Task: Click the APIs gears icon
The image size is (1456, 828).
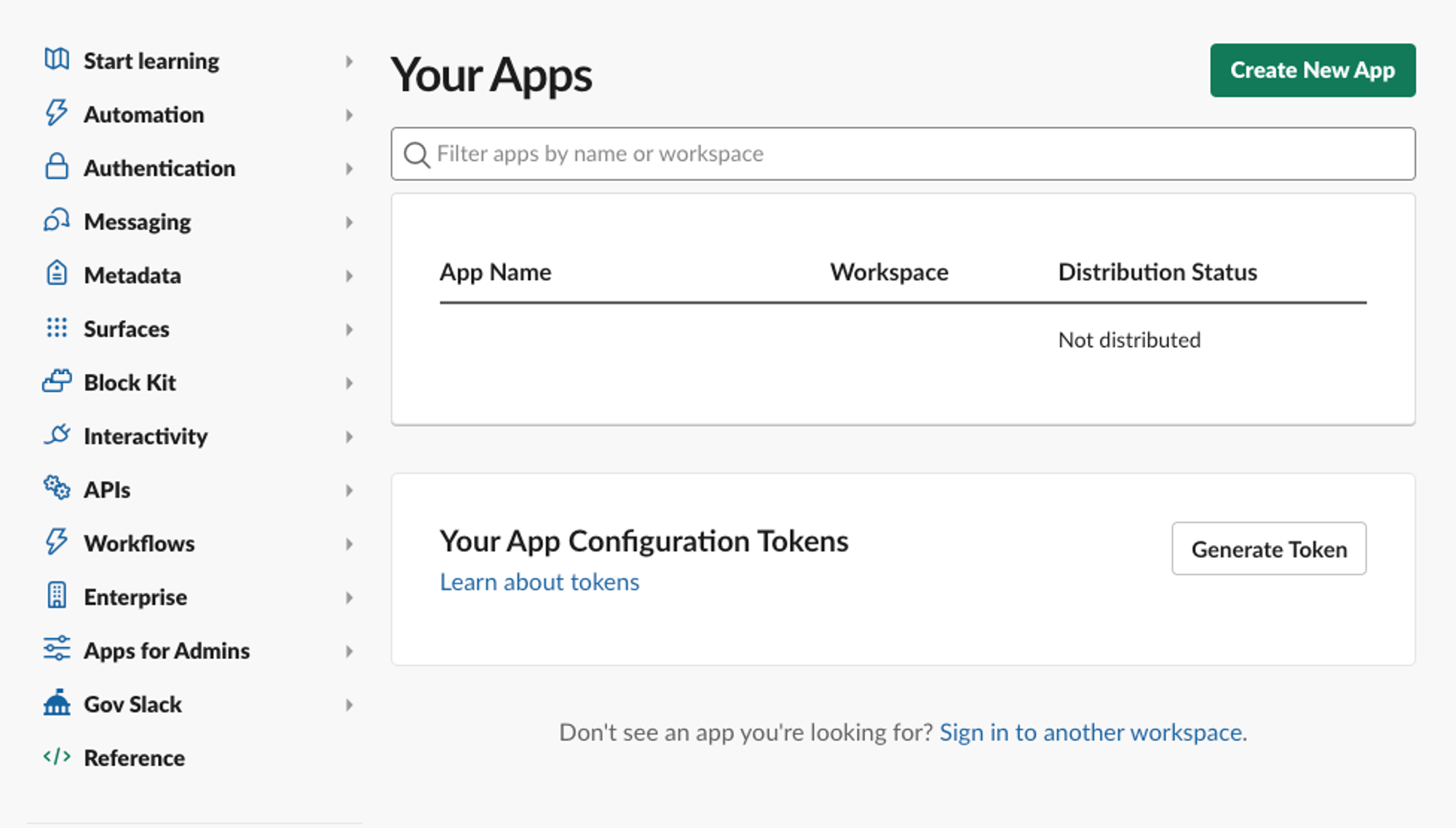Action: click(57, 488)
